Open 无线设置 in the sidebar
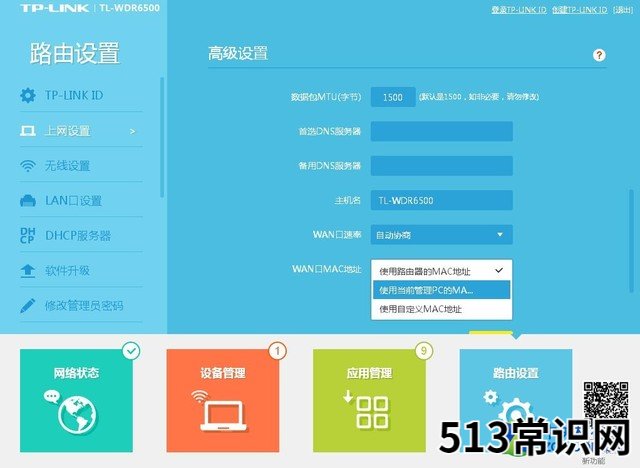This screenshot has width=640, height=468. (81, 166)
